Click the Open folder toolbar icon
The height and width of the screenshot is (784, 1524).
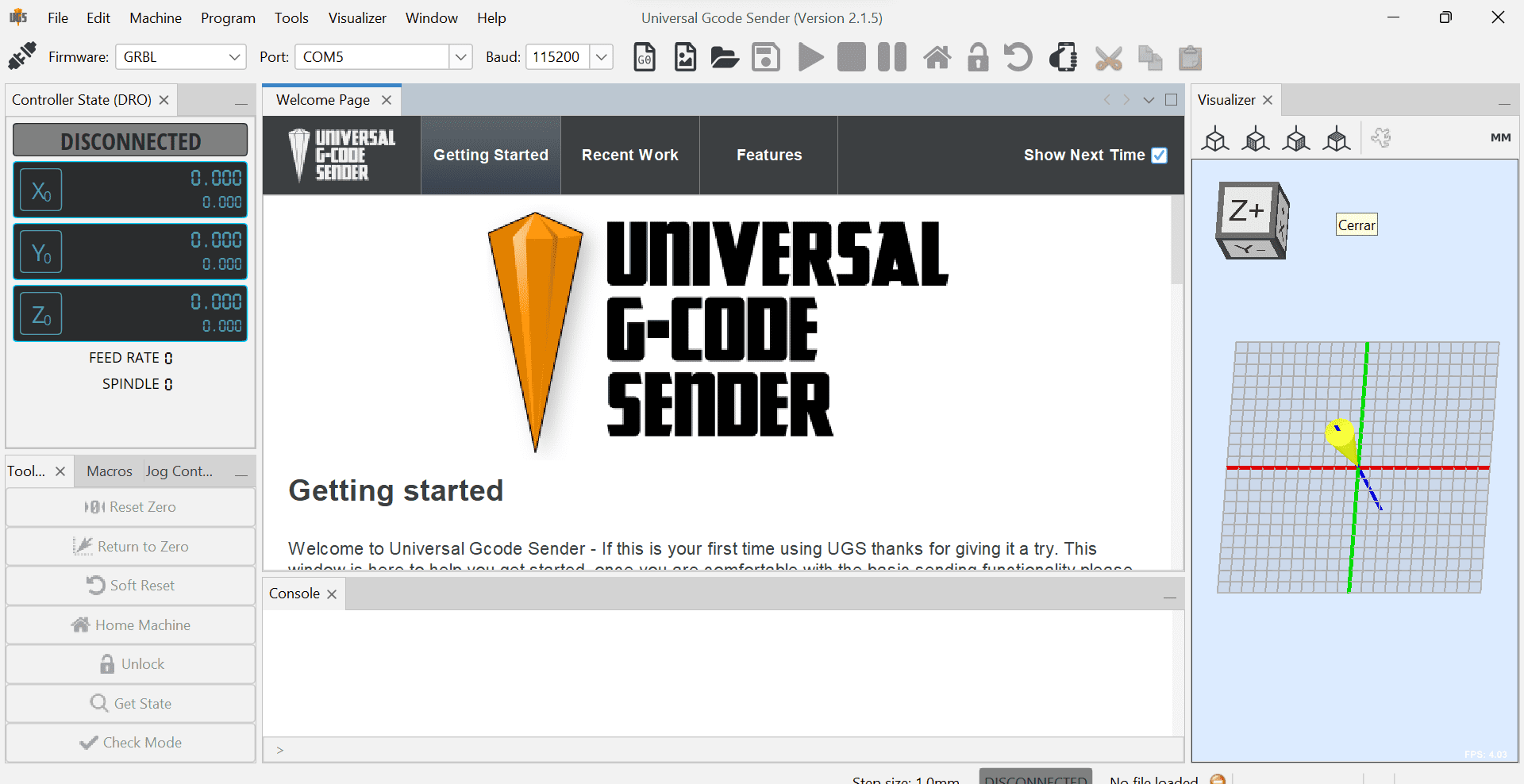point(725,57)
